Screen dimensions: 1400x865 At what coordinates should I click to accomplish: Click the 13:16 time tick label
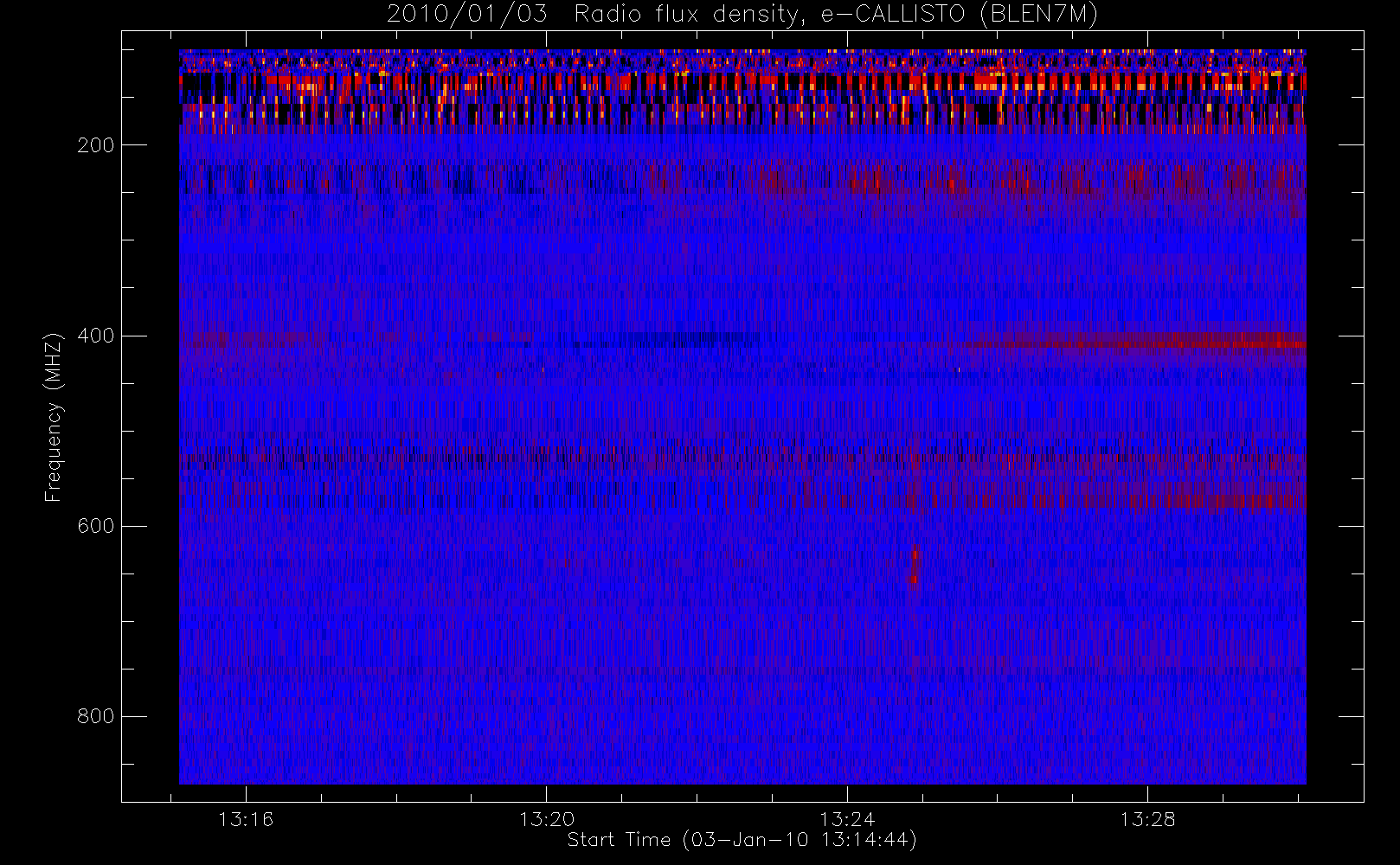coord(246,819)
